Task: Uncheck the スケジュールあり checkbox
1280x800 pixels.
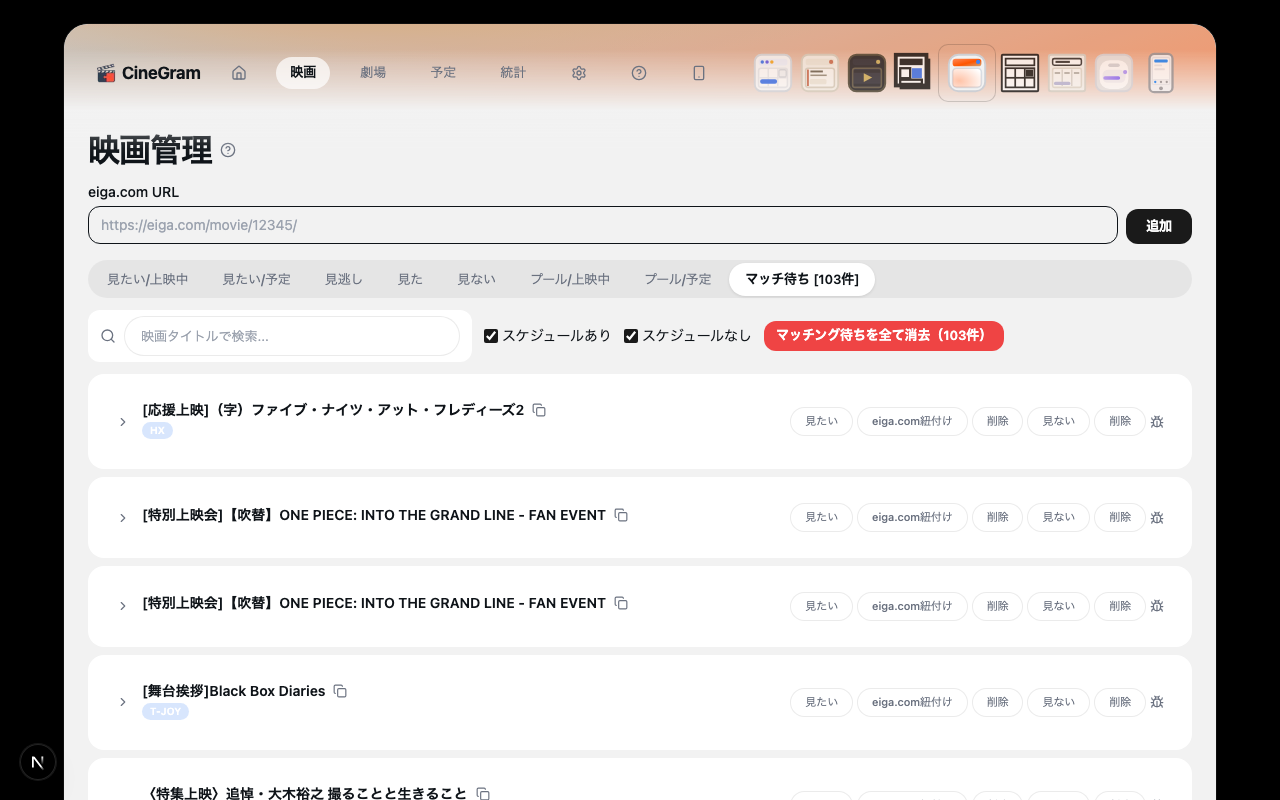Action: click(x=491, y=336)
